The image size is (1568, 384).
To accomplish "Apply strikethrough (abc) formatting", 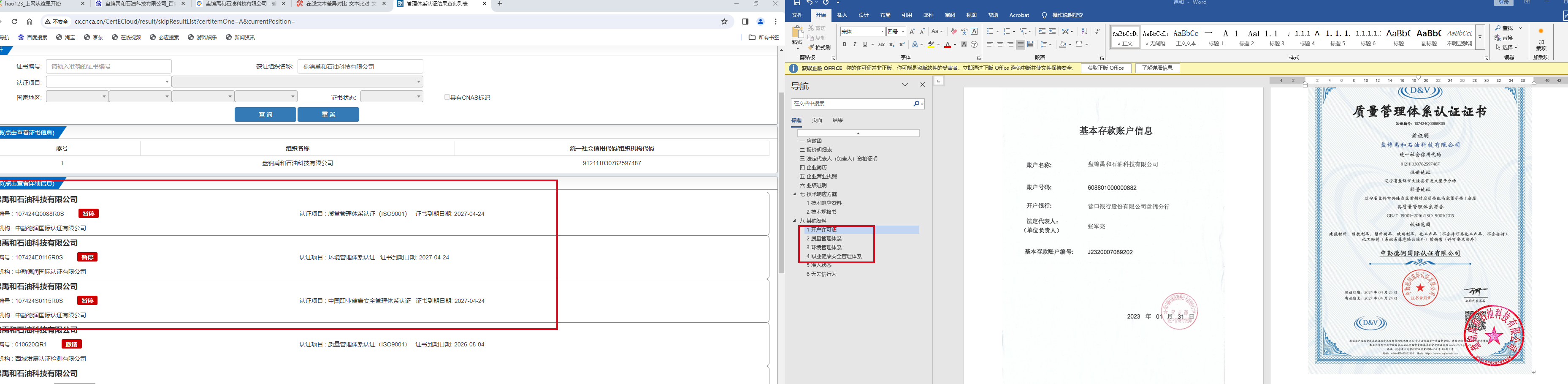I will [881, 44].
